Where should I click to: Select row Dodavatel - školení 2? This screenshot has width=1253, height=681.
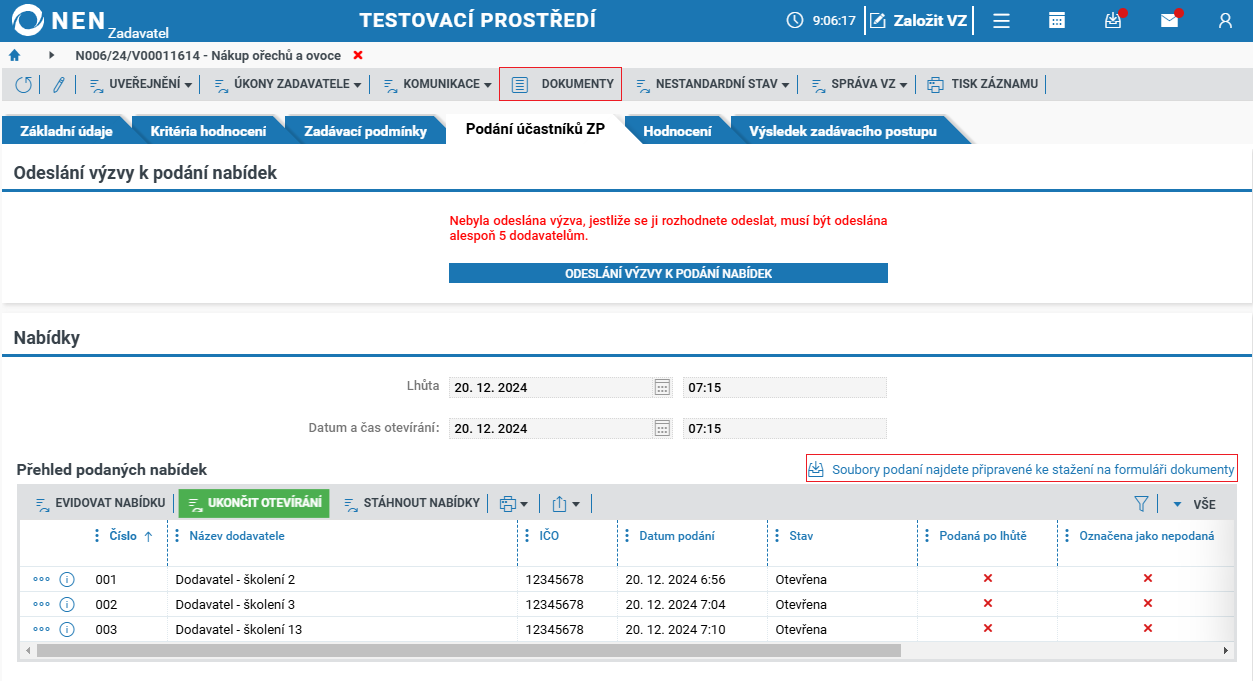626,579
